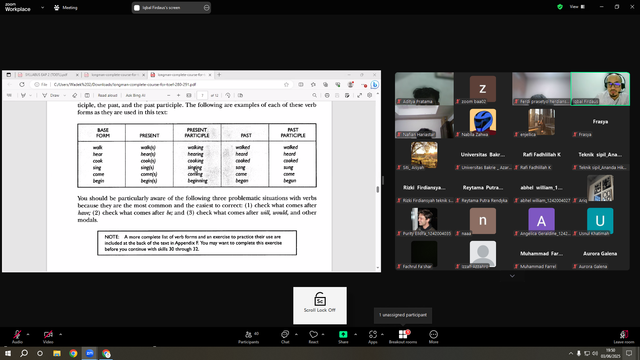The height and width of the screenshot is (360, 640).
Task: Open the Meeting menu tab
Action: pyautogui.click(x=66, y=7)
